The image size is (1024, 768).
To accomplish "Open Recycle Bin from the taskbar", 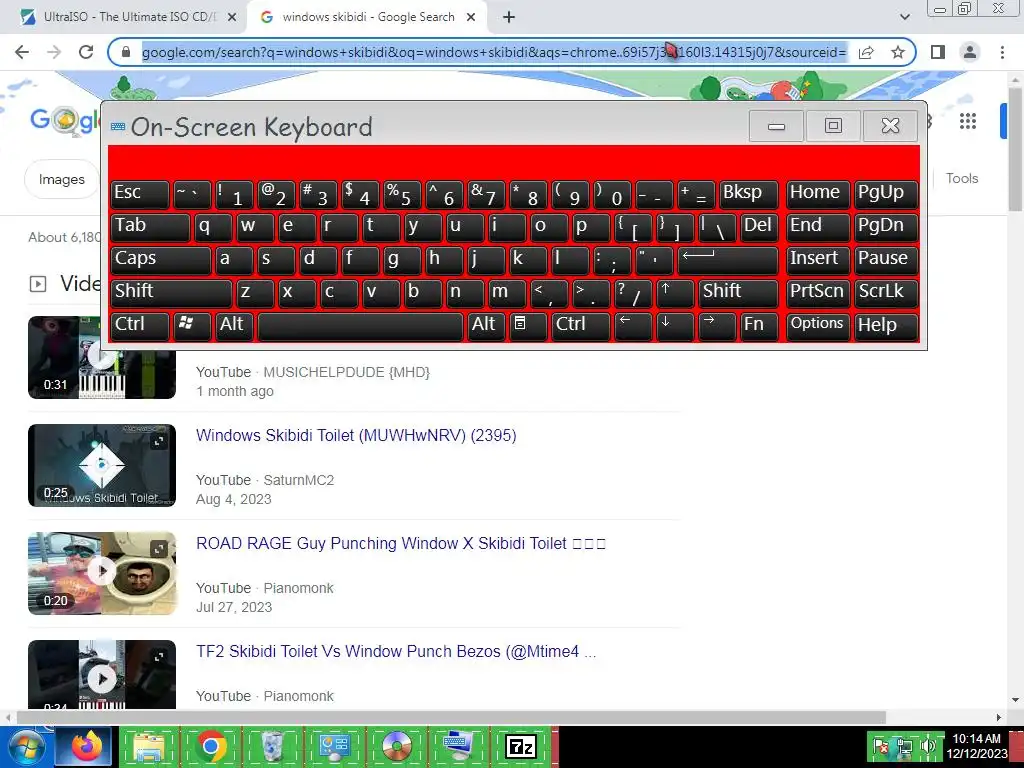I will coord(272,747).
